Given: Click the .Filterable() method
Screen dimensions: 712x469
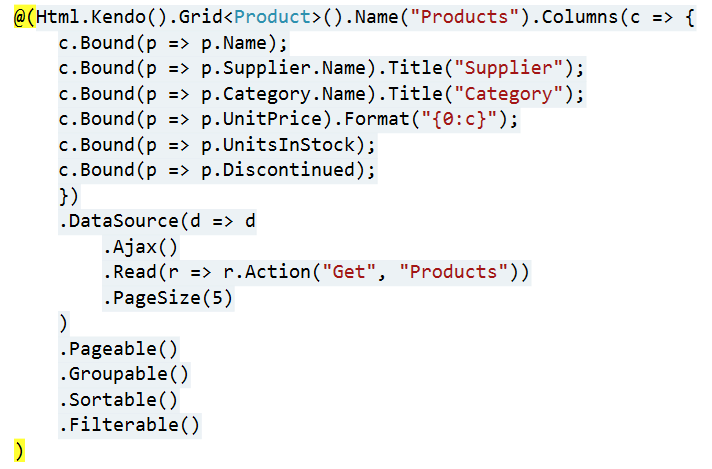Looking at the screenshot, I should click(x=129, y=425).
